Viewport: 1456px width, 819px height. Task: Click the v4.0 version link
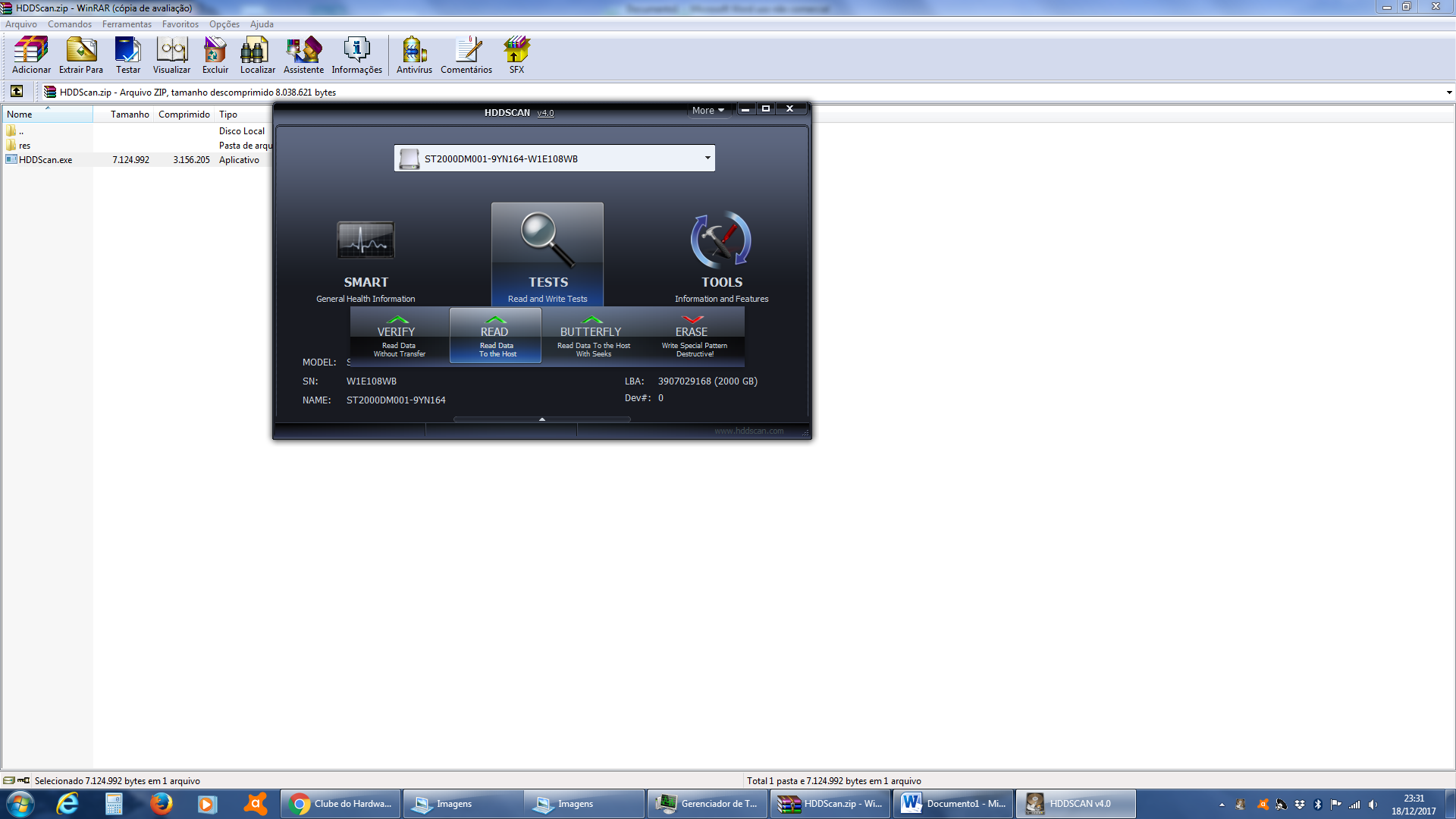tap(545, 113)
